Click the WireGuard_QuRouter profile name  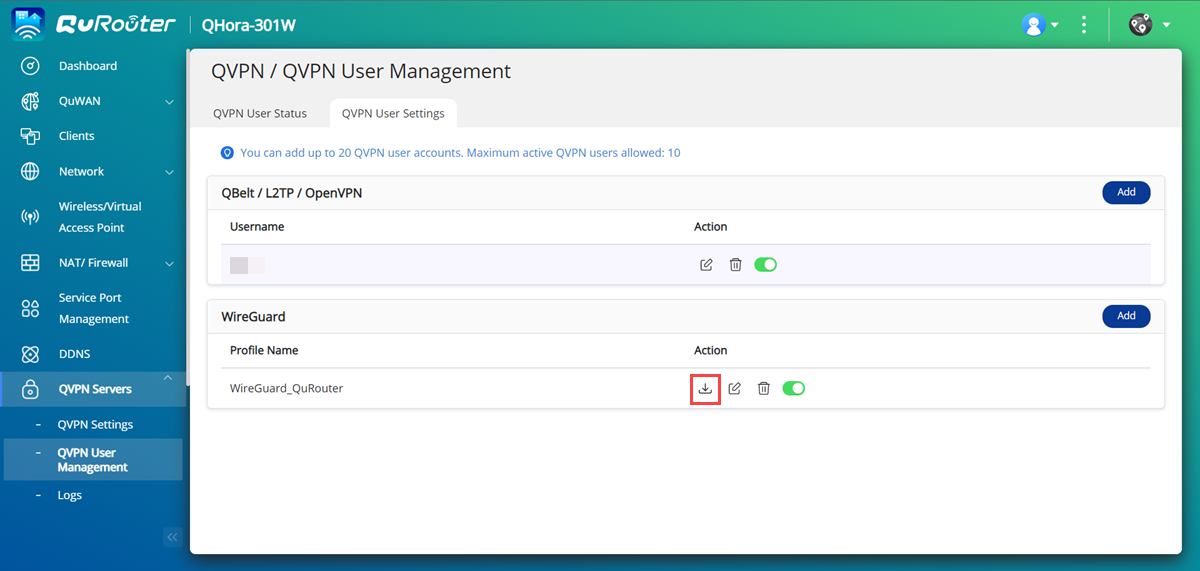point(286,388)
